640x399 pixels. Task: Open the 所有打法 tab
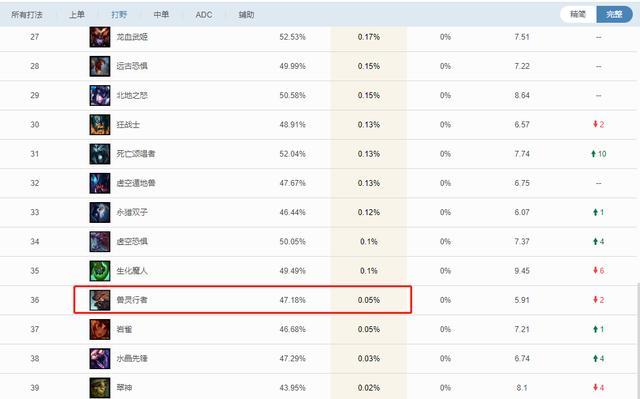[x=27, y=15]
